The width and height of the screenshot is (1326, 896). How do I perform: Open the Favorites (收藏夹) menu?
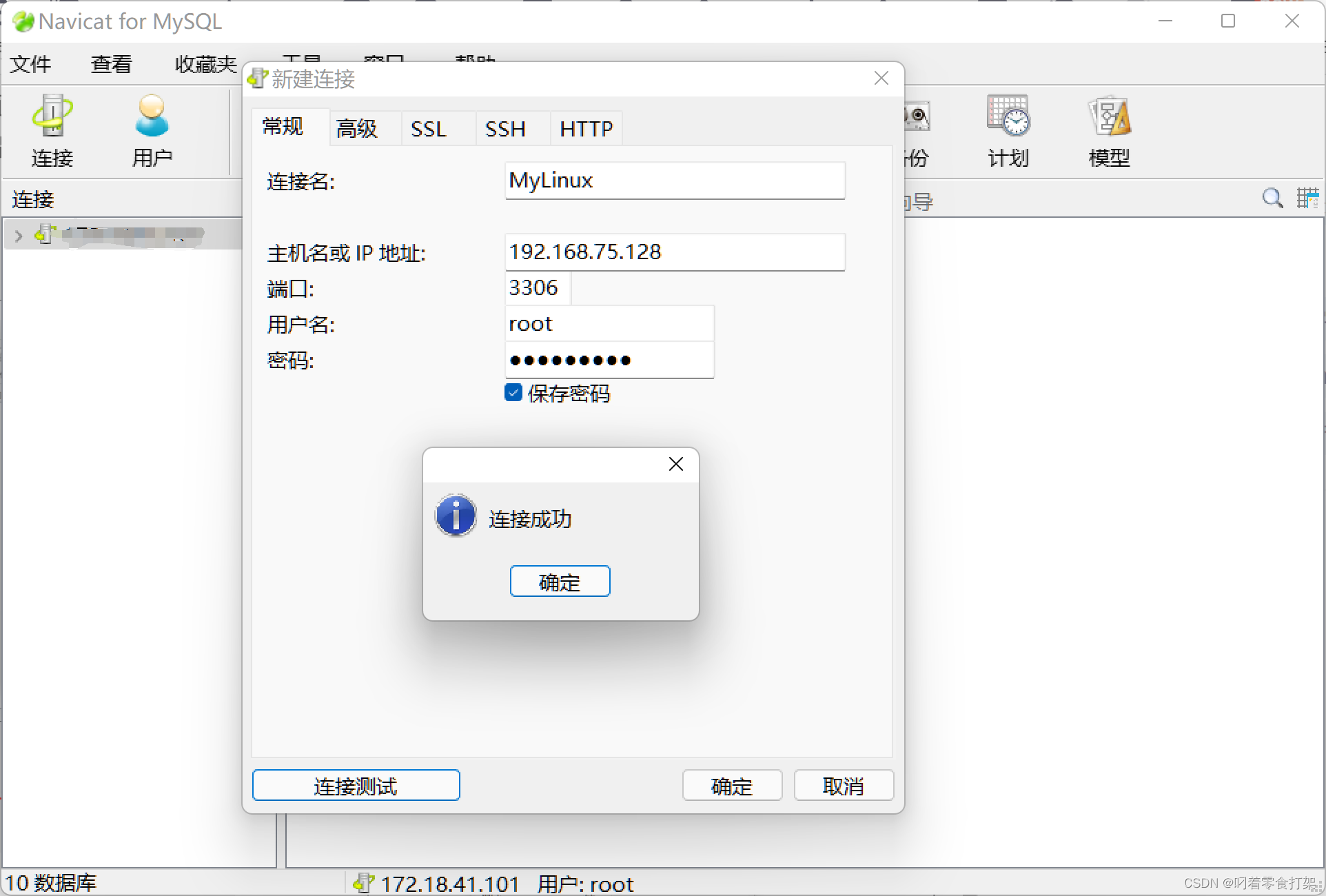pyautogui.click(x=205, y=64)
